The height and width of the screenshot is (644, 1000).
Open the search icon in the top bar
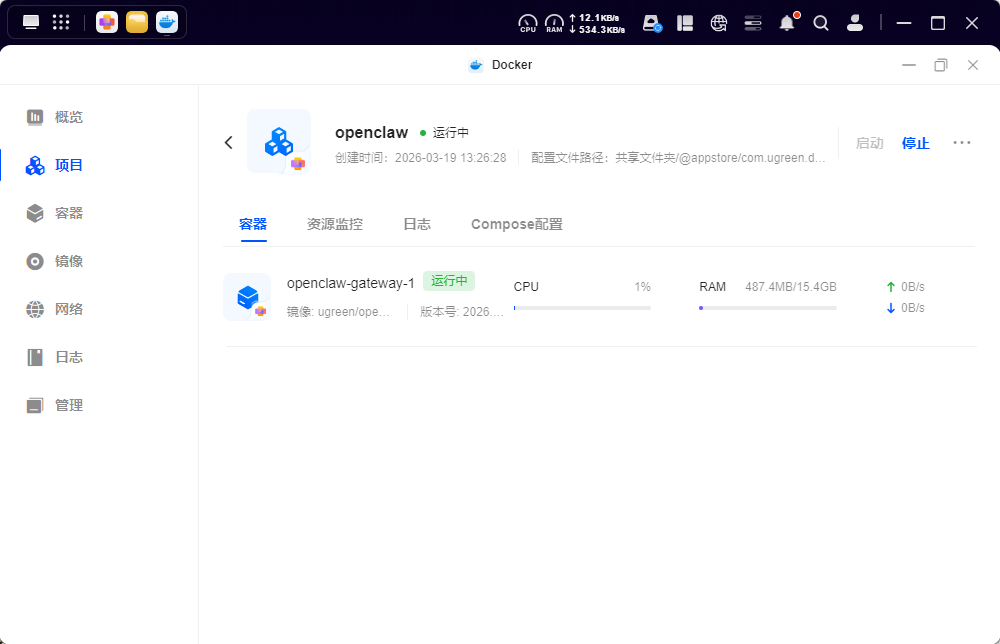pyautogui.click(x=821, y=22)
